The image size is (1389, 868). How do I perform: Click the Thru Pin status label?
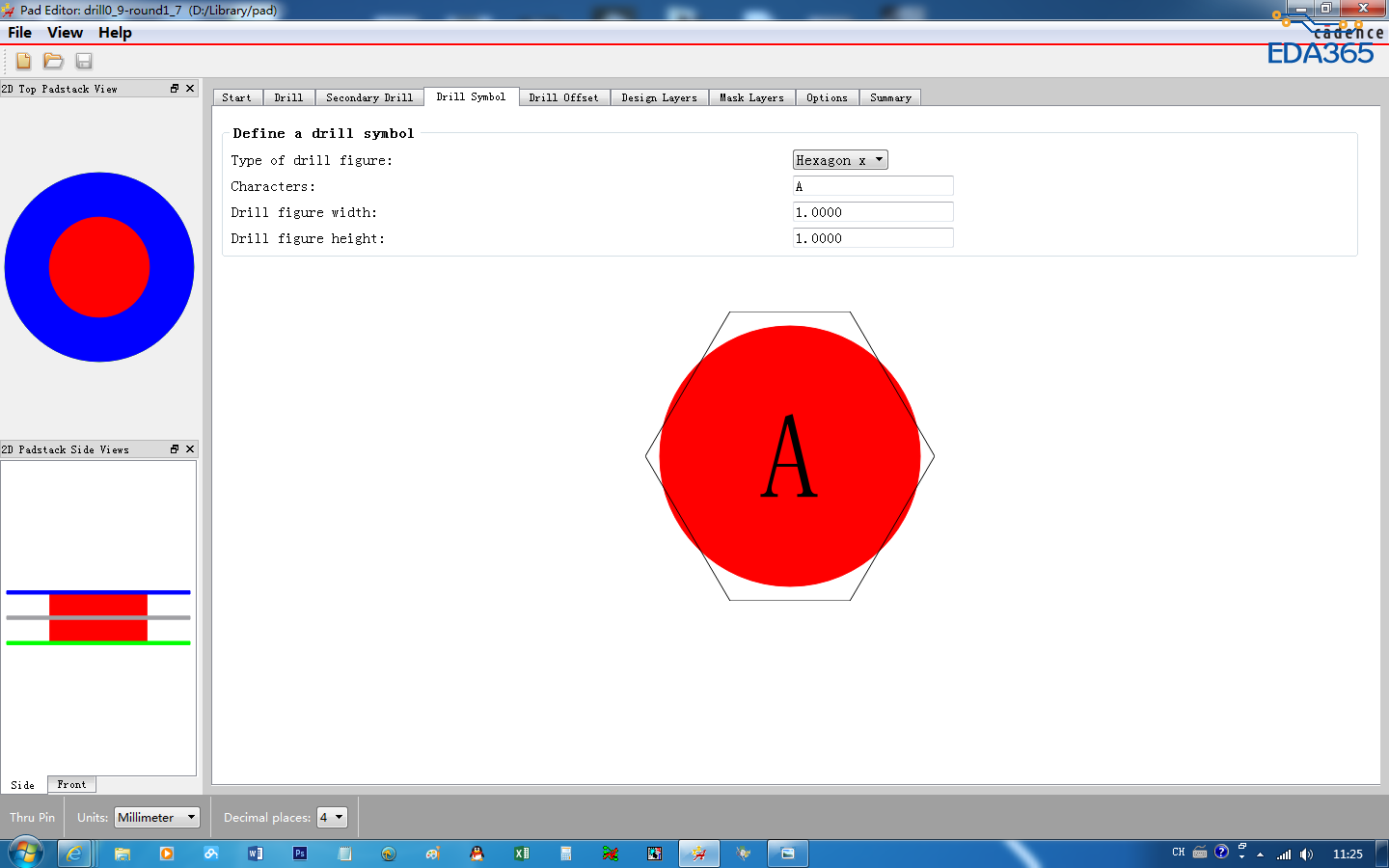(33, 817)
